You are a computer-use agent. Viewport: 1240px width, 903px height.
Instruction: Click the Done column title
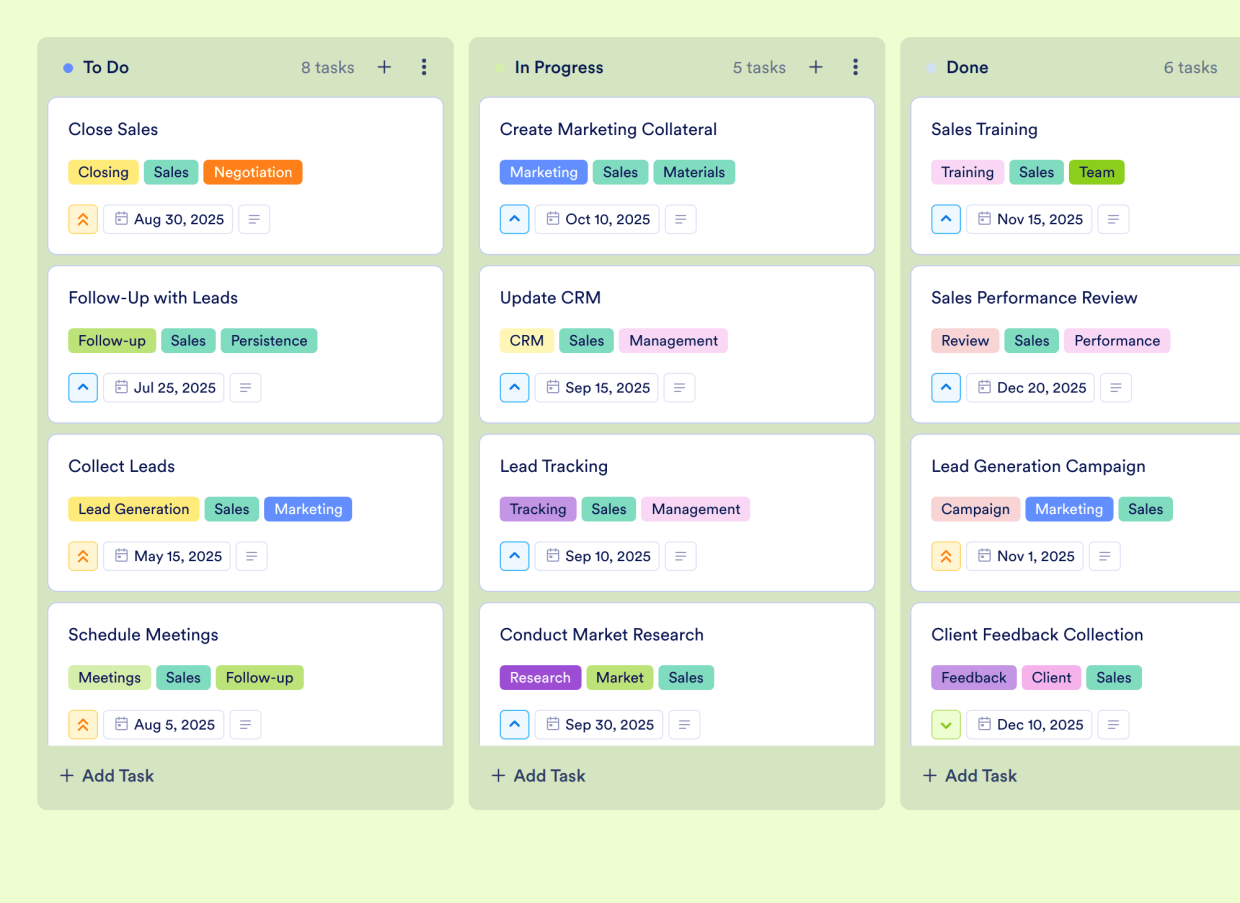click(967, 67)
